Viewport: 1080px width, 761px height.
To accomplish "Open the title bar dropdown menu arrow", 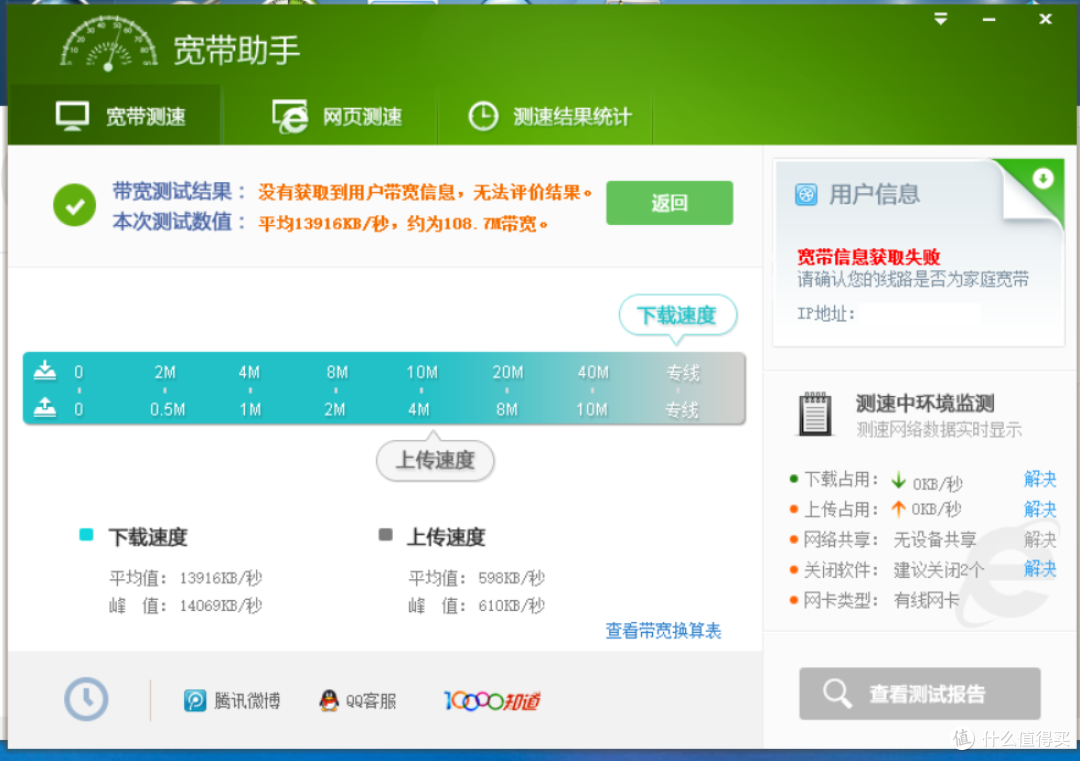I will 940,19.
